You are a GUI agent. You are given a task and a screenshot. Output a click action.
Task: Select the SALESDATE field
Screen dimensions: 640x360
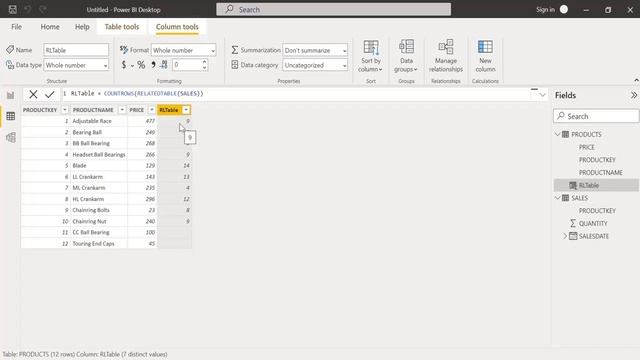(x=594, y=236)
